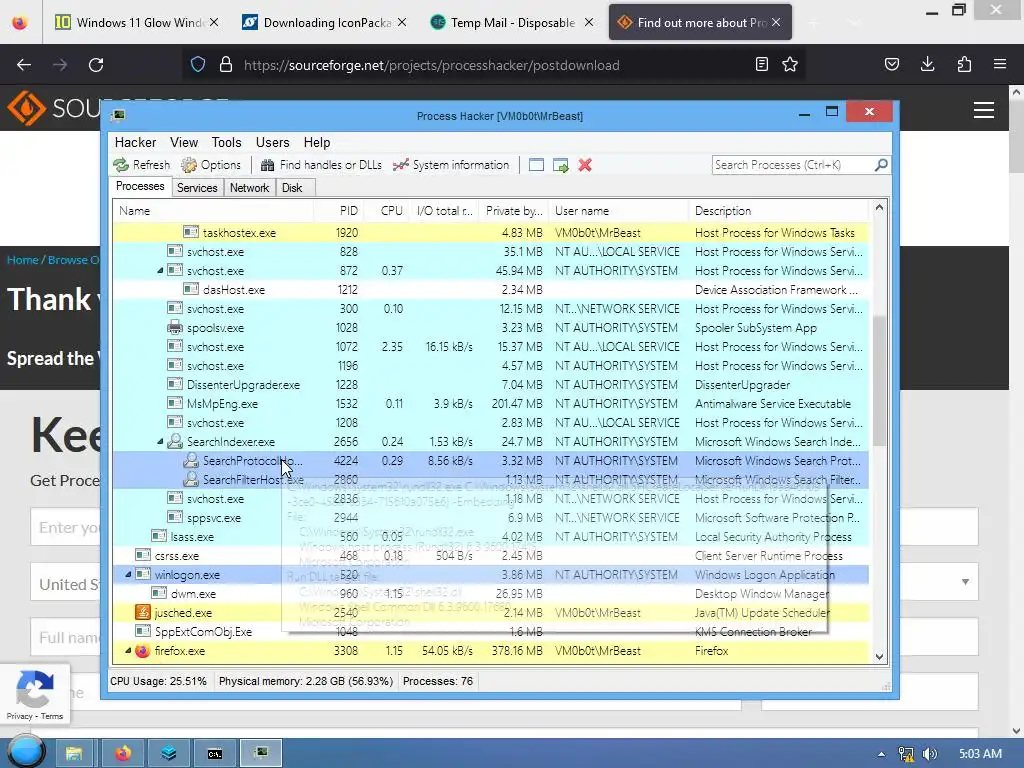Select the DissenterUpgrader.exe process row

click(492, 385)
